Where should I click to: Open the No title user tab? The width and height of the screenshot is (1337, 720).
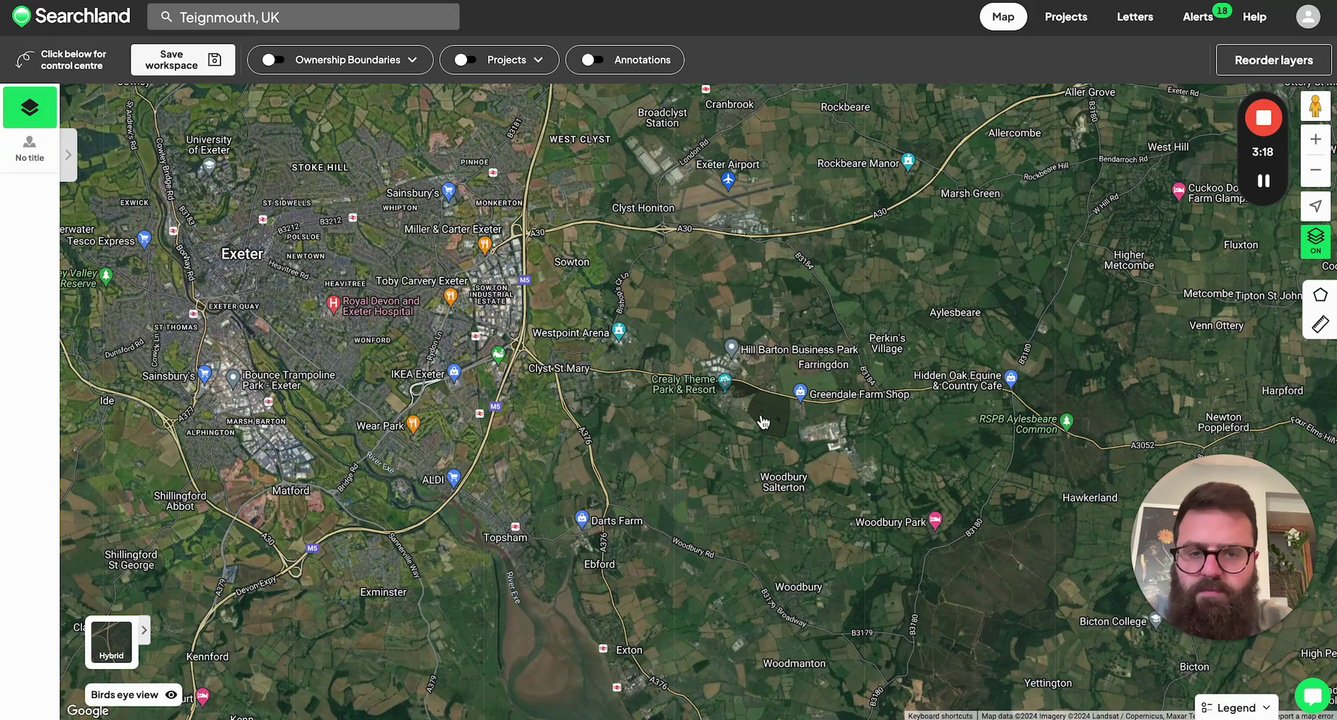(x=30, y=149)
